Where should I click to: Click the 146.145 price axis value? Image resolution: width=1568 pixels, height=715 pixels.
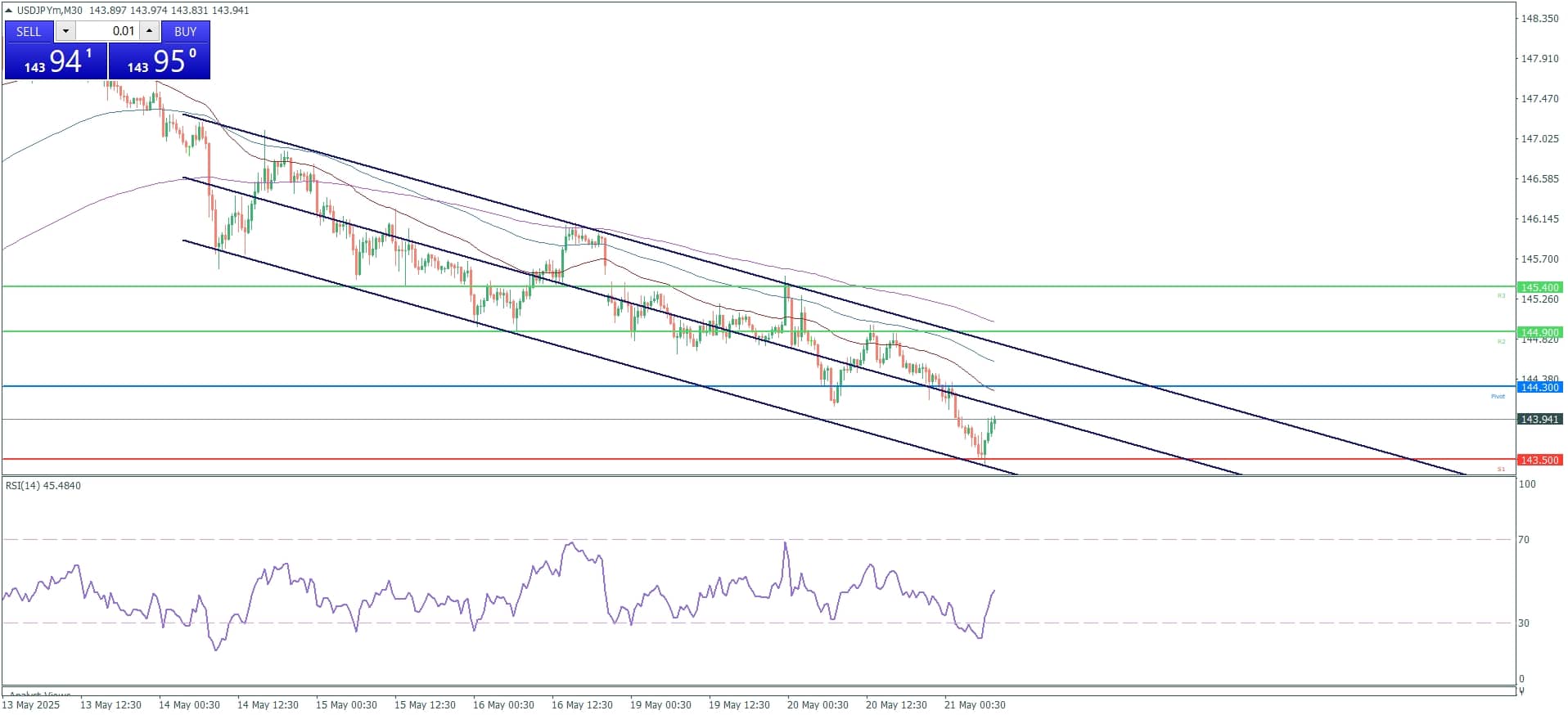click(1539, 218)
